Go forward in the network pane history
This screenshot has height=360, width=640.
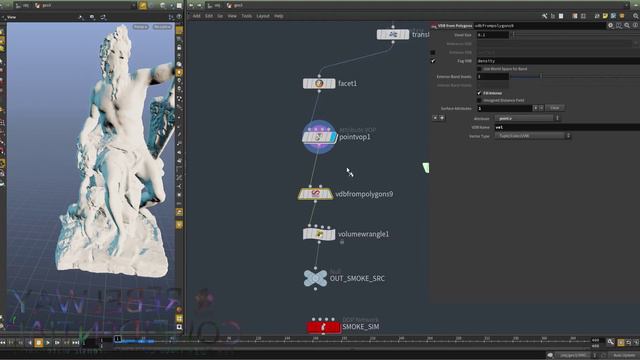coord(199,5)
